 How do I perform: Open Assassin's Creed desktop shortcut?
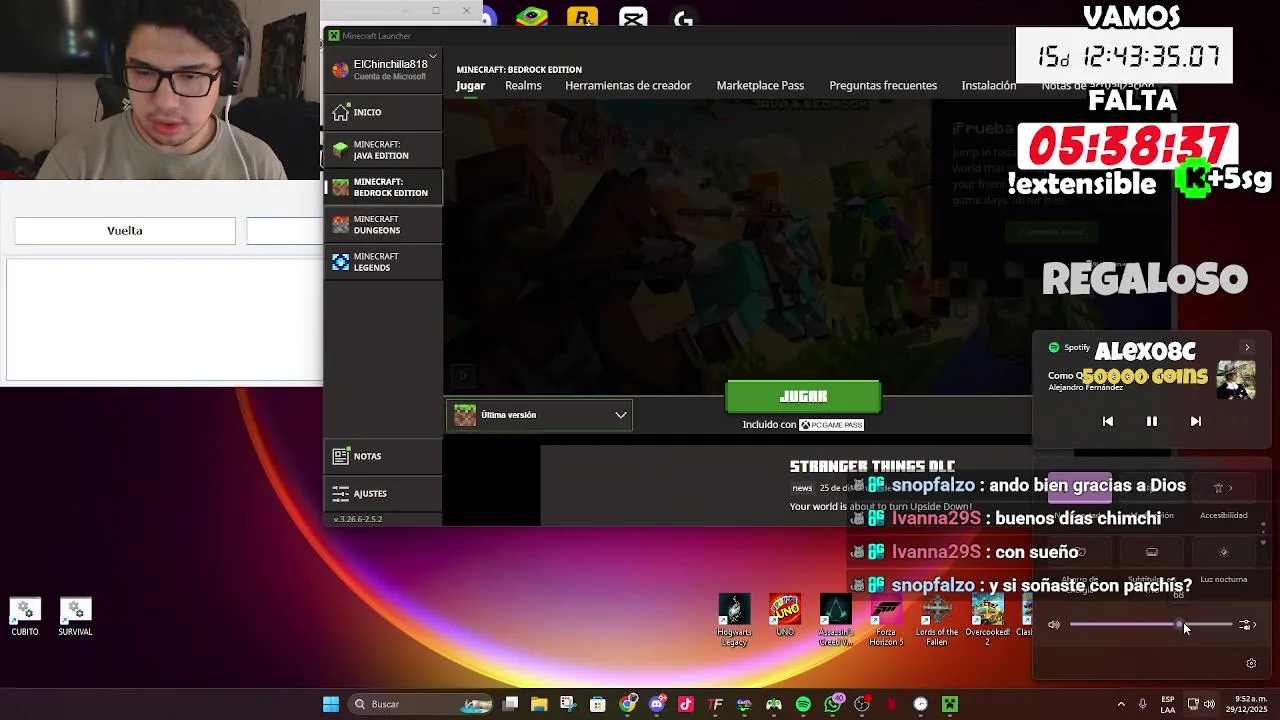coord(835,620)
